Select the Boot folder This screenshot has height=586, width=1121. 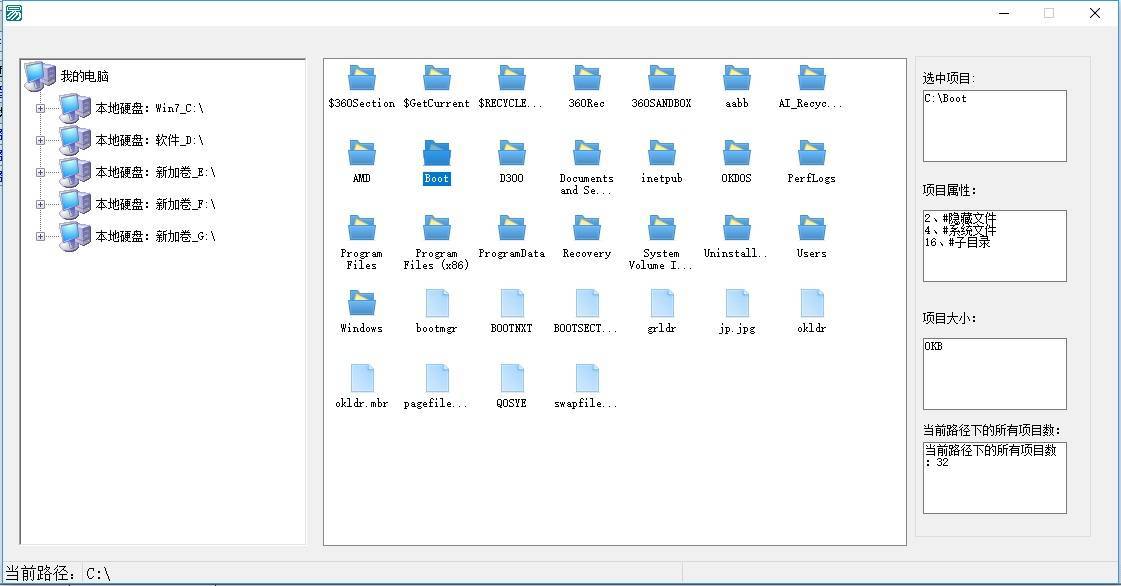pos(437,154)
